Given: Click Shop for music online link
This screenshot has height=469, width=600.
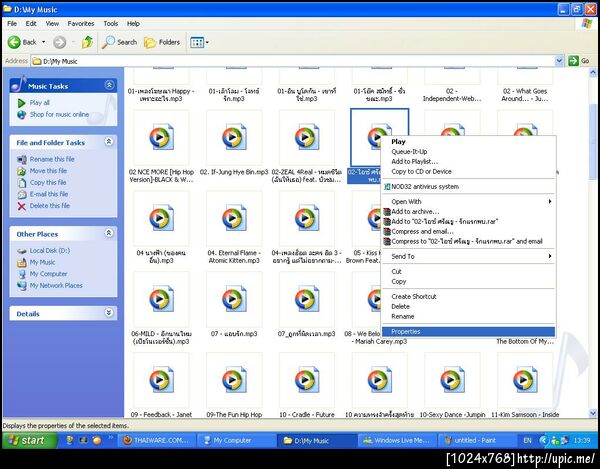Looking at the screenshot, I should 59,114.
